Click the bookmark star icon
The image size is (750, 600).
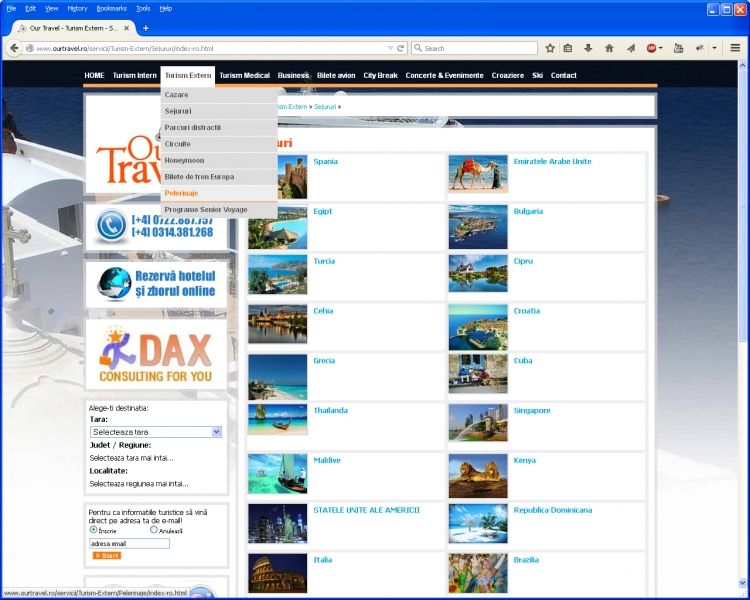550,48
